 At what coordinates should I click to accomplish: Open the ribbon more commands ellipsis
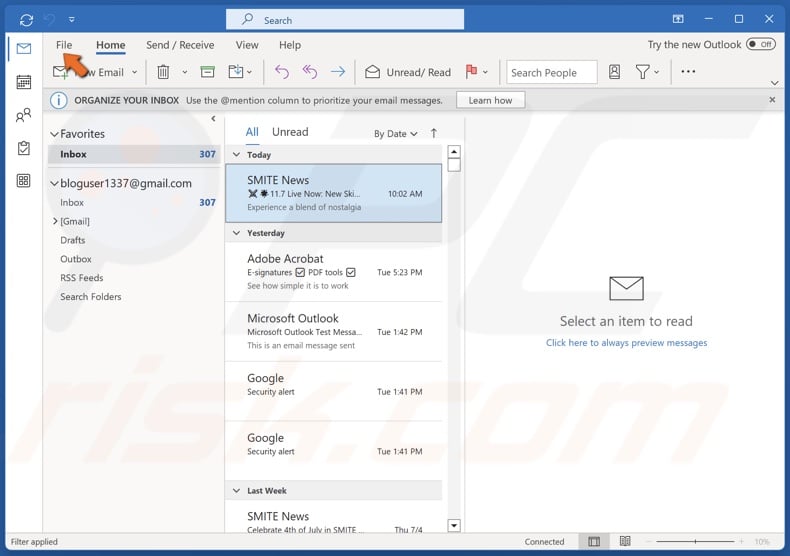(x=688, y=72)
